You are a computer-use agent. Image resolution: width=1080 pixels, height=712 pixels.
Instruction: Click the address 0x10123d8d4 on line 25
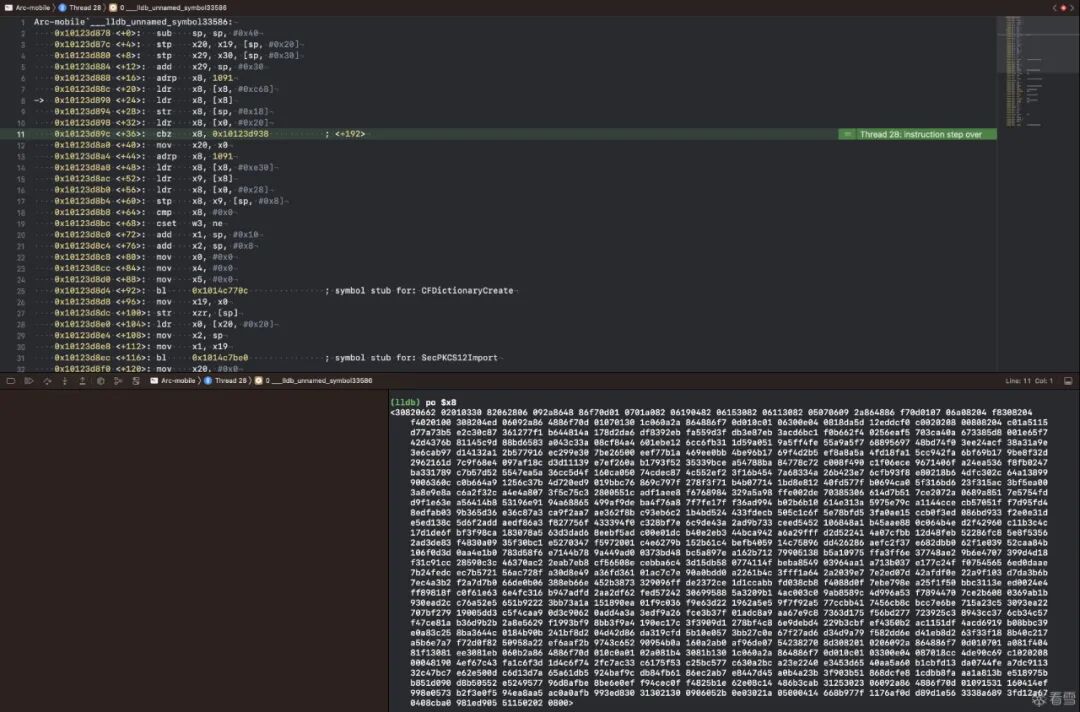[82, 291]
